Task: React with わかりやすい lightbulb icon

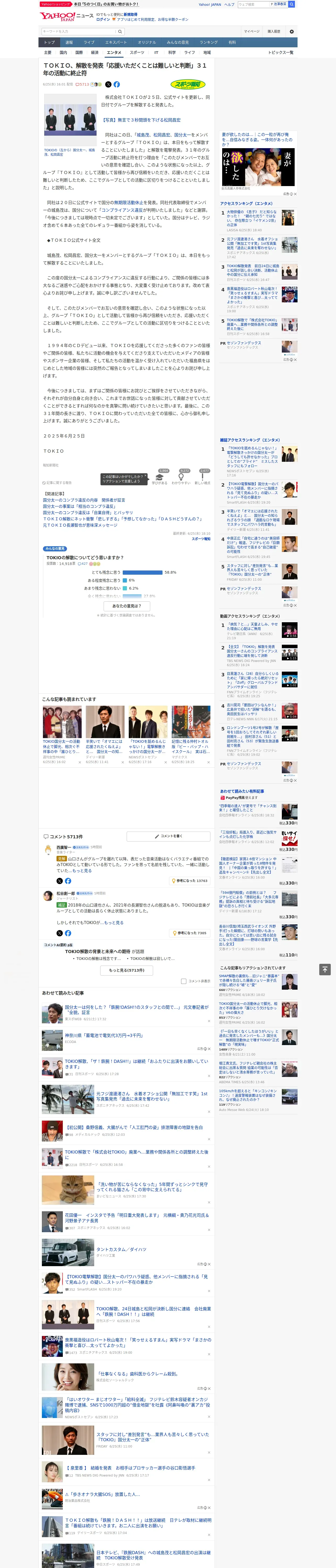Action: pyautogui.click(x=181, y=478)
